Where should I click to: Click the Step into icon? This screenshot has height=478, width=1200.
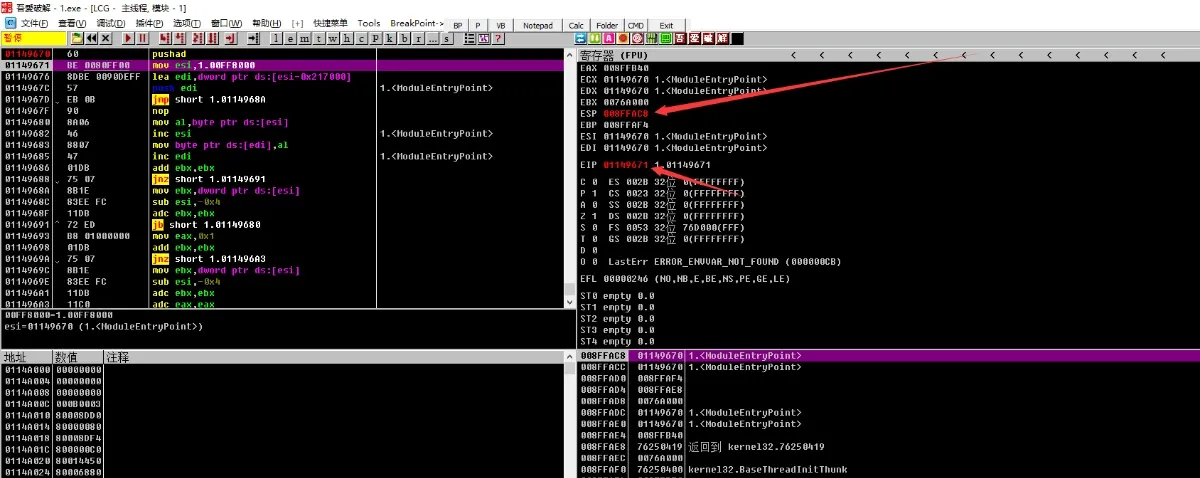click(x=164, y=38)
